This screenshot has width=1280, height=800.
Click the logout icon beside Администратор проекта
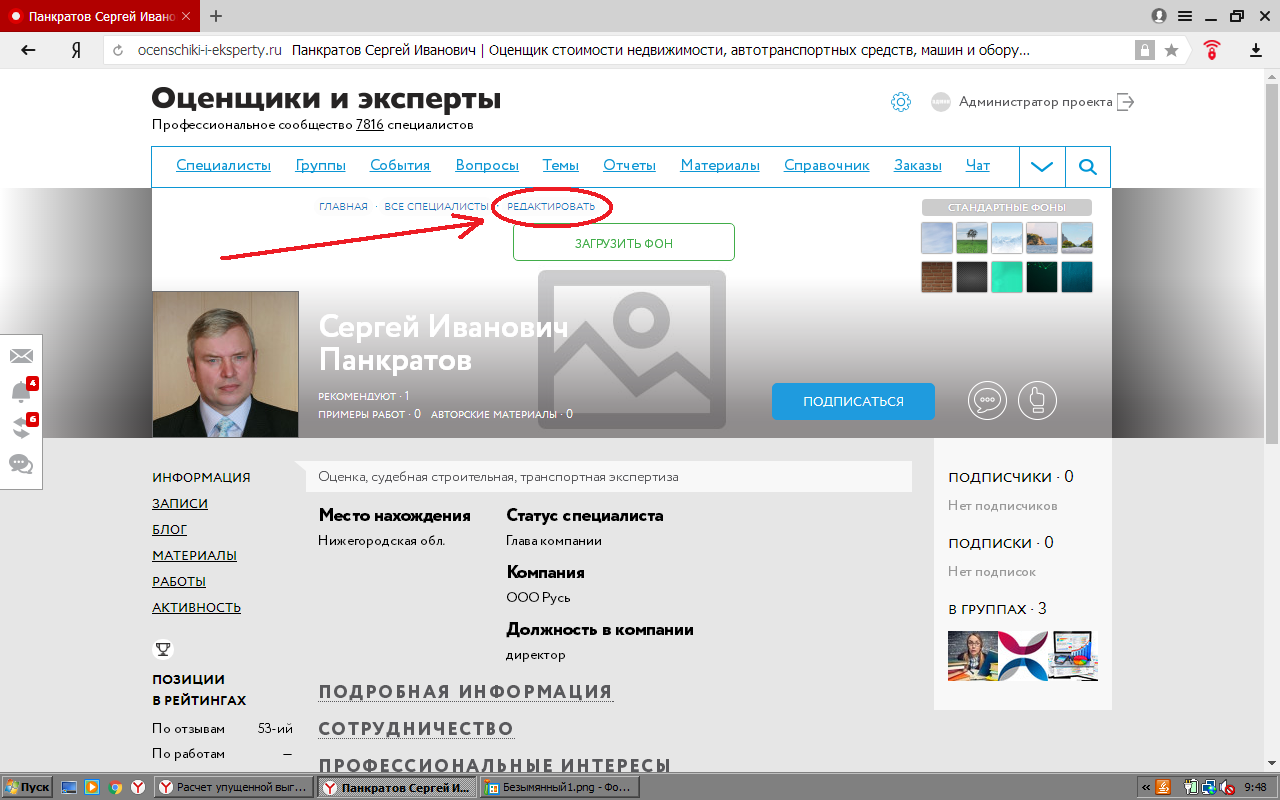point(1126,102)
